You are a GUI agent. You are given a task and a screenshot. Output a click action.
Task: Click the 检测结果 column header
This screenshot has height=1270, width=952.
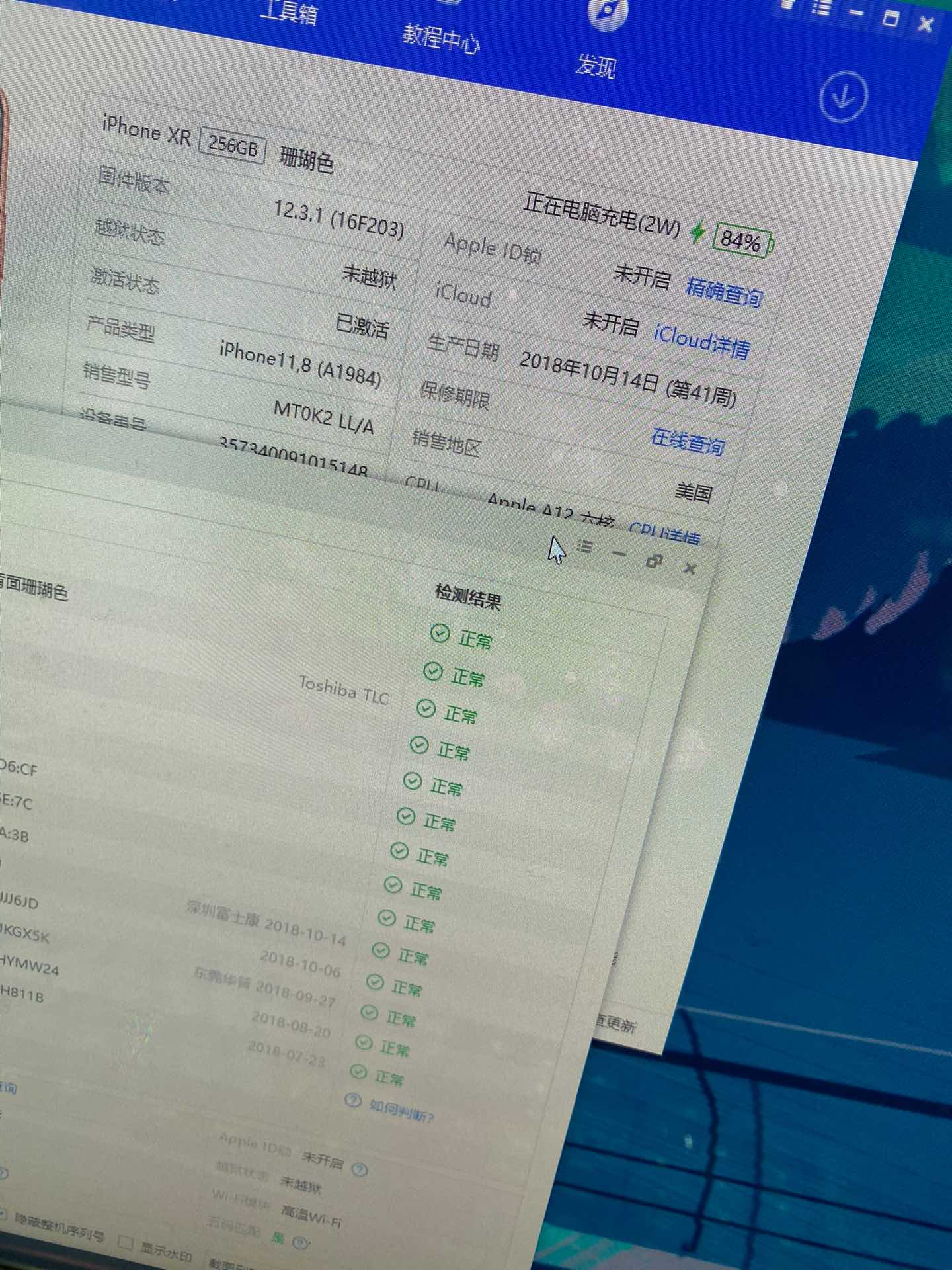(x=467, y=597)
